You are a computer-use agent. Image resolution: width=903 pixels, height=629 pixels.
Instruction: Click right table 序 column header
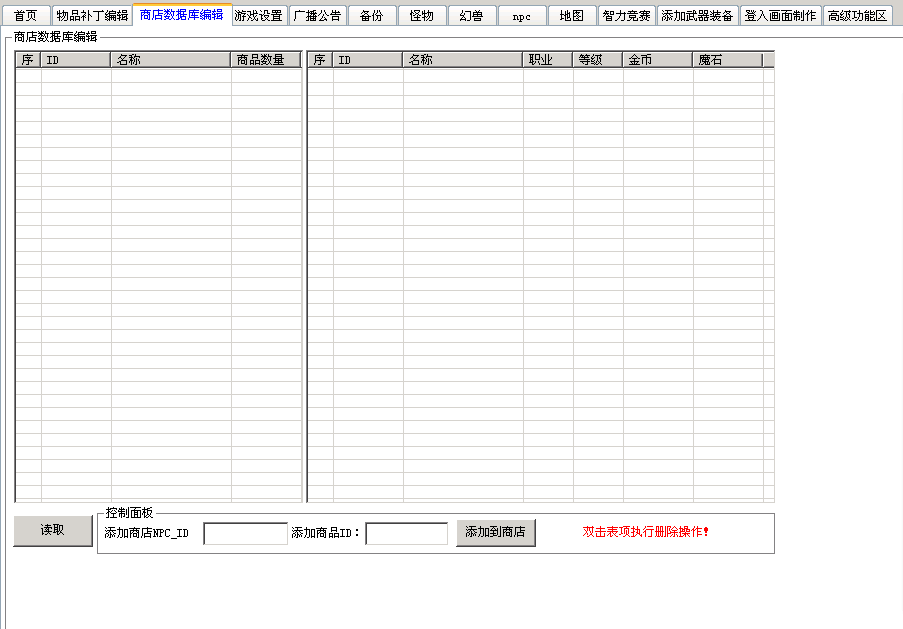point(320,60)
